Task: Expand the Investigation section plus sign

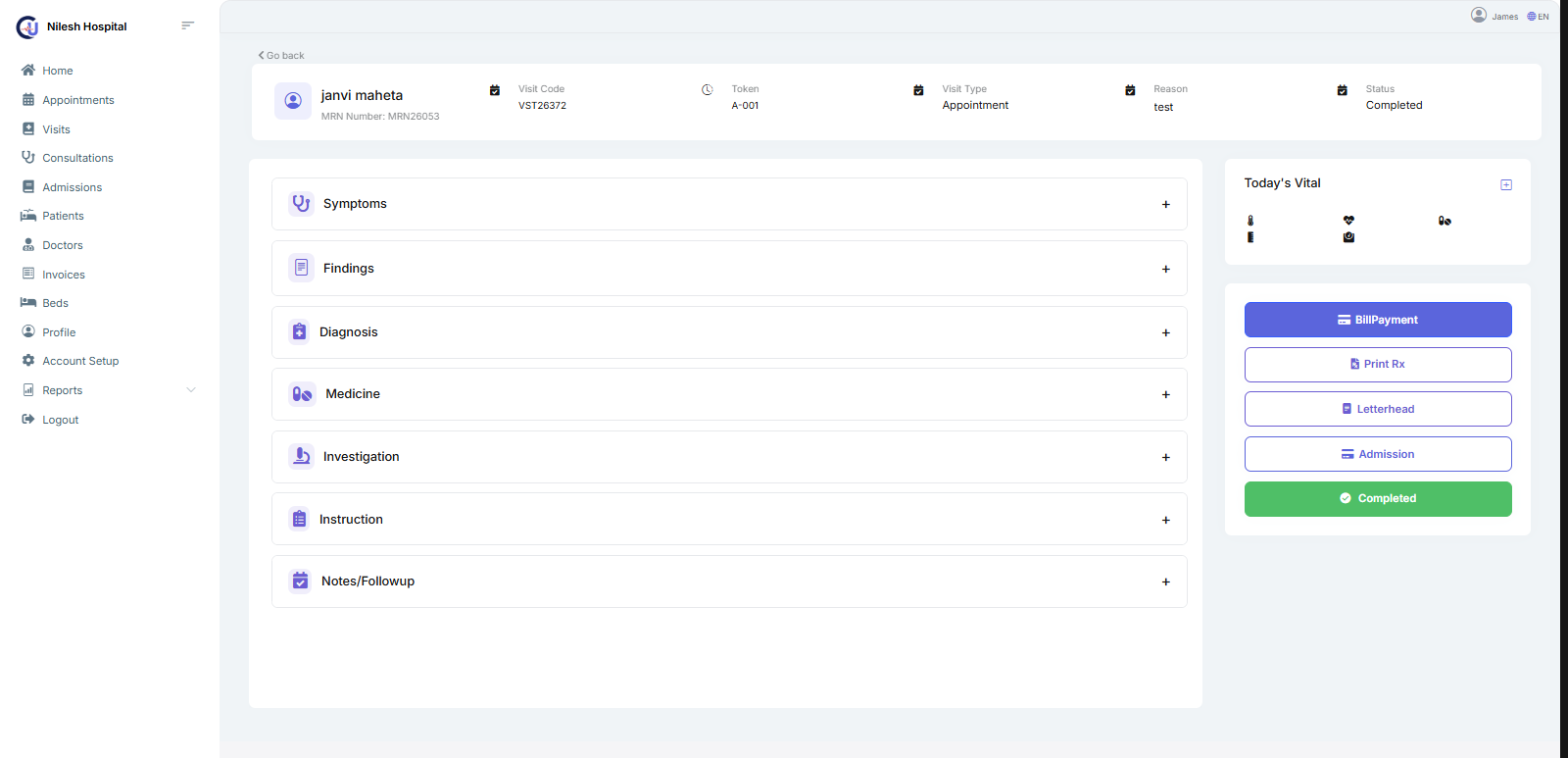Action: click(x=1166, y=457)
